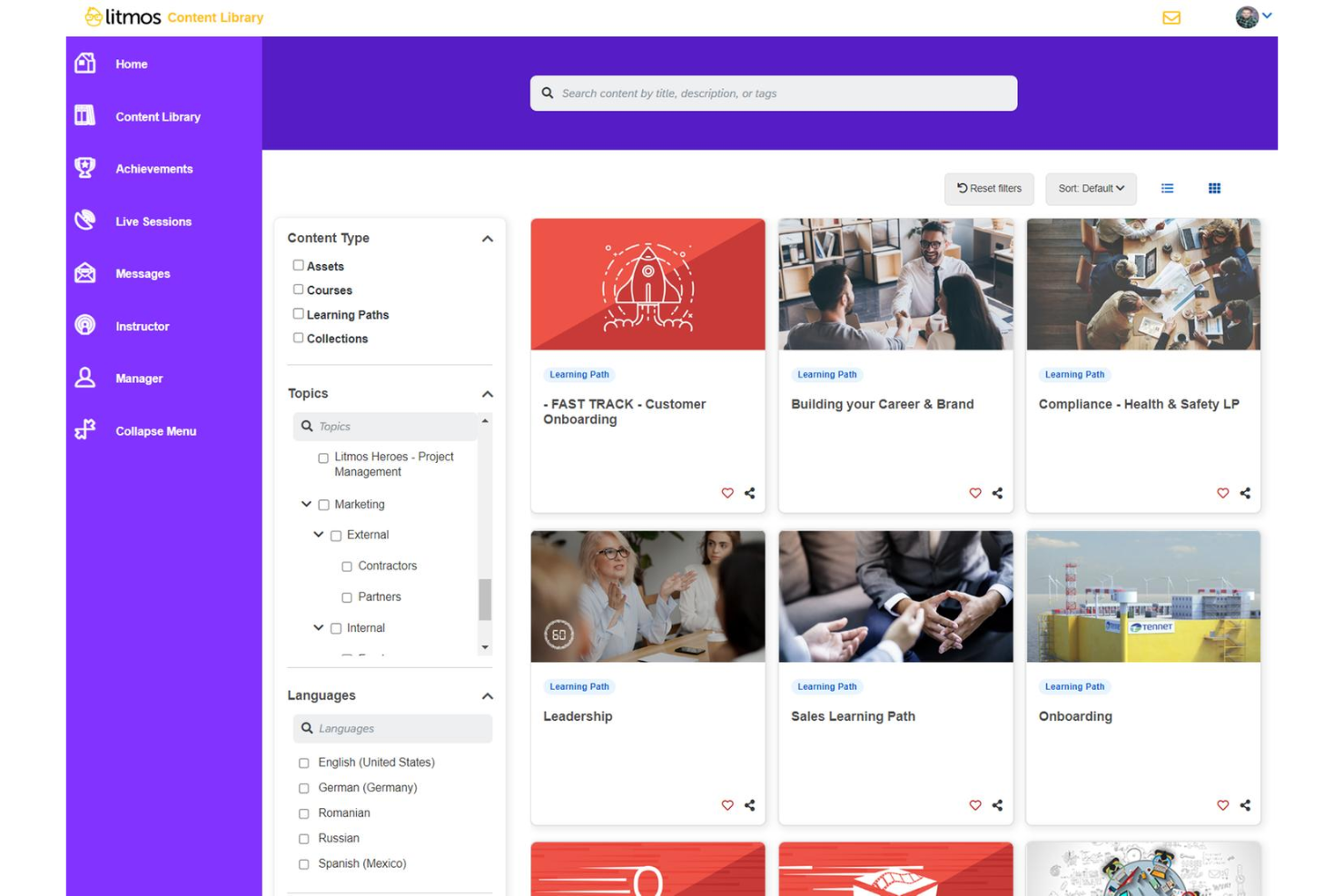Open the mail envelope icon in header

(x=1171, y=17)
